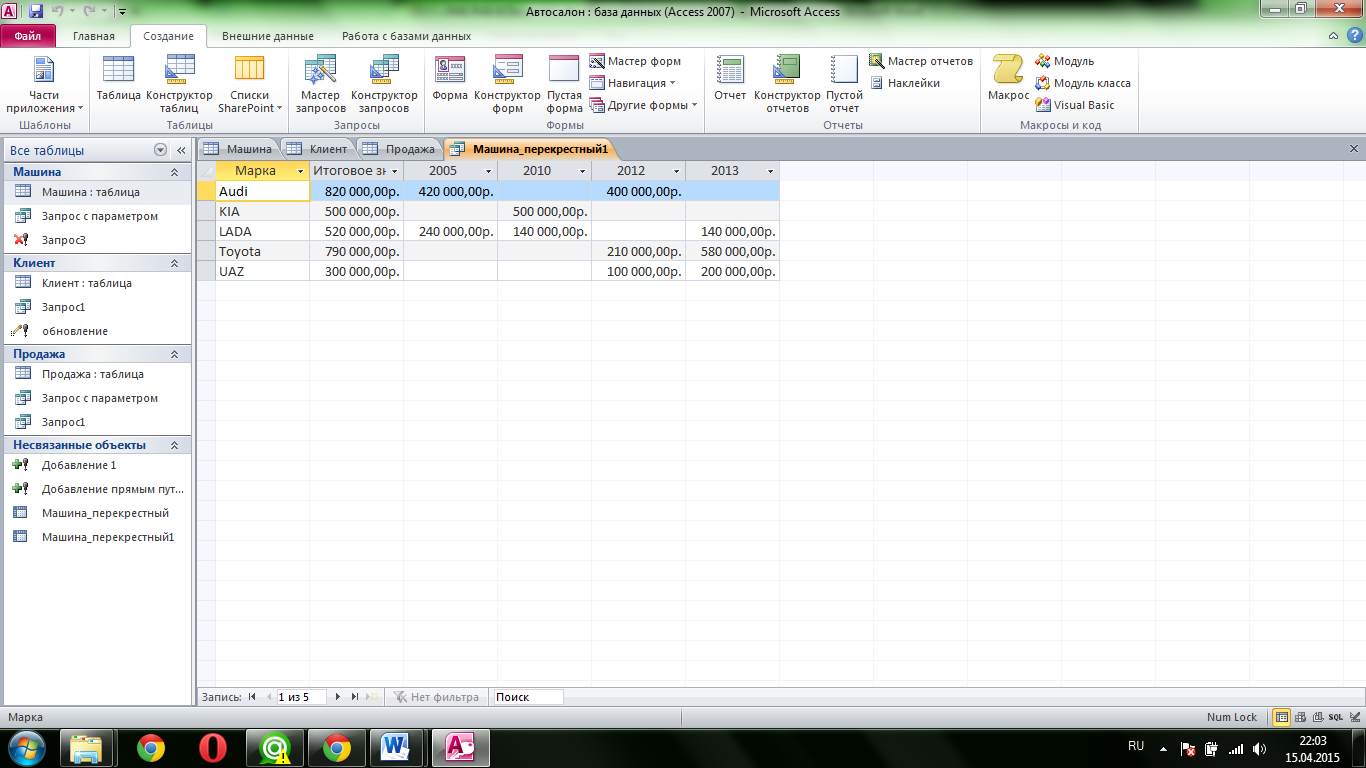
Task: Open the Списки SharePoint menu
Action: (x=250, y=84)
